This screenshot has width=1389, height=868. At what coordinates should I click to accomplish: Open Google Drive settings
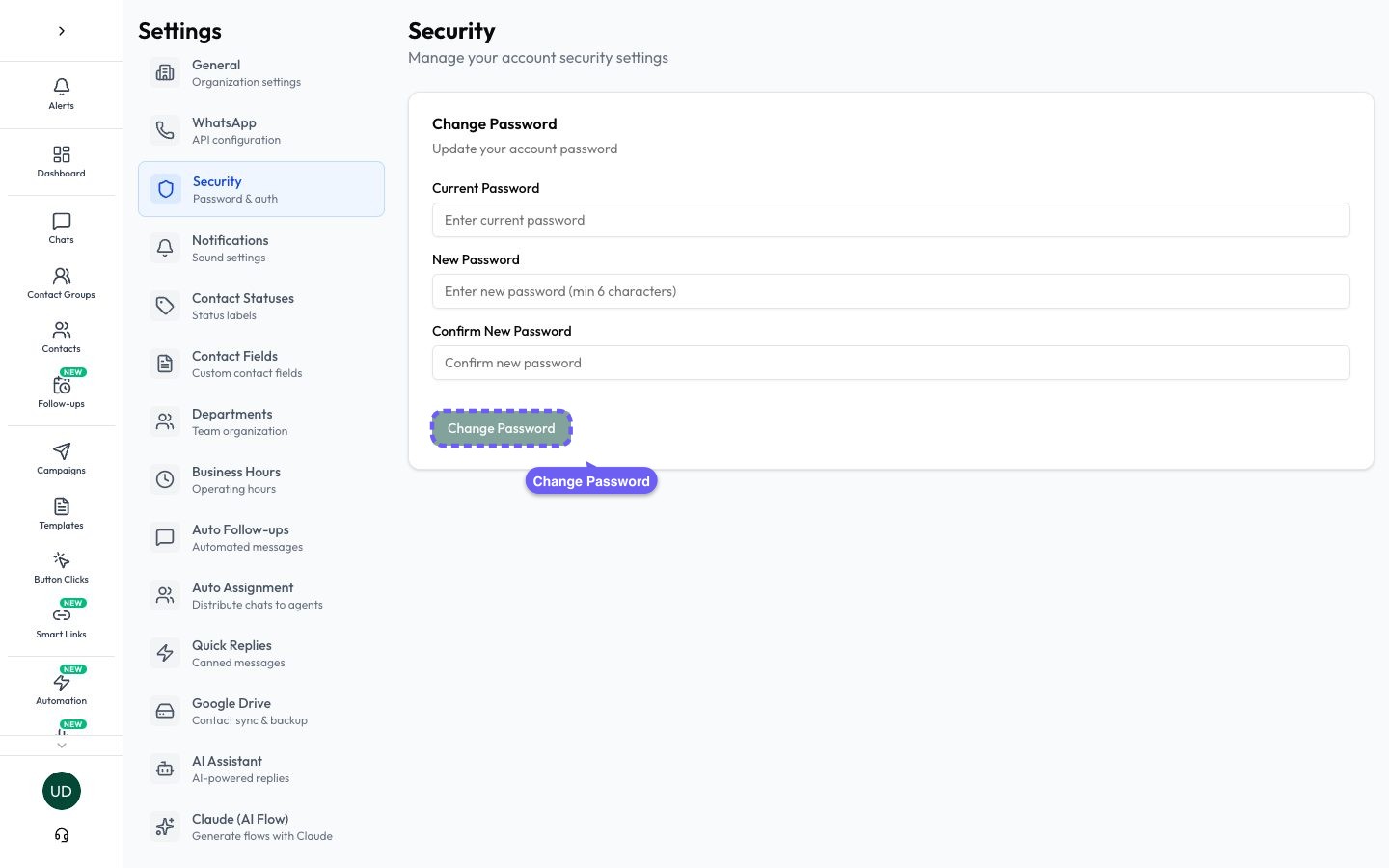click(x=261, y=712)
